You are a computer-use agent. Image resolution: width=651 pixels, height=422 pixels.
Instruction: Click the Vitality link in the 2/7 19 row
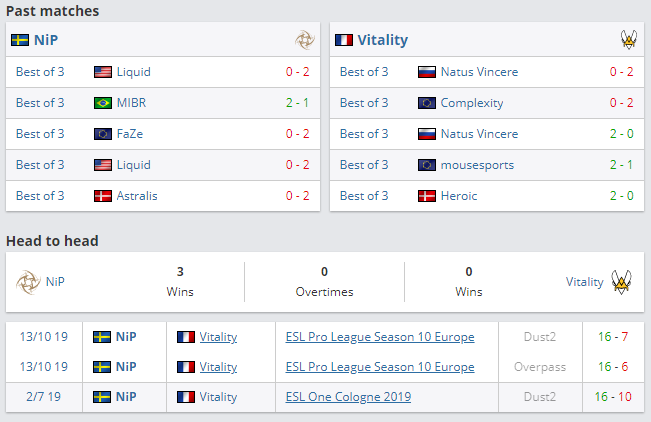[218, 397]
